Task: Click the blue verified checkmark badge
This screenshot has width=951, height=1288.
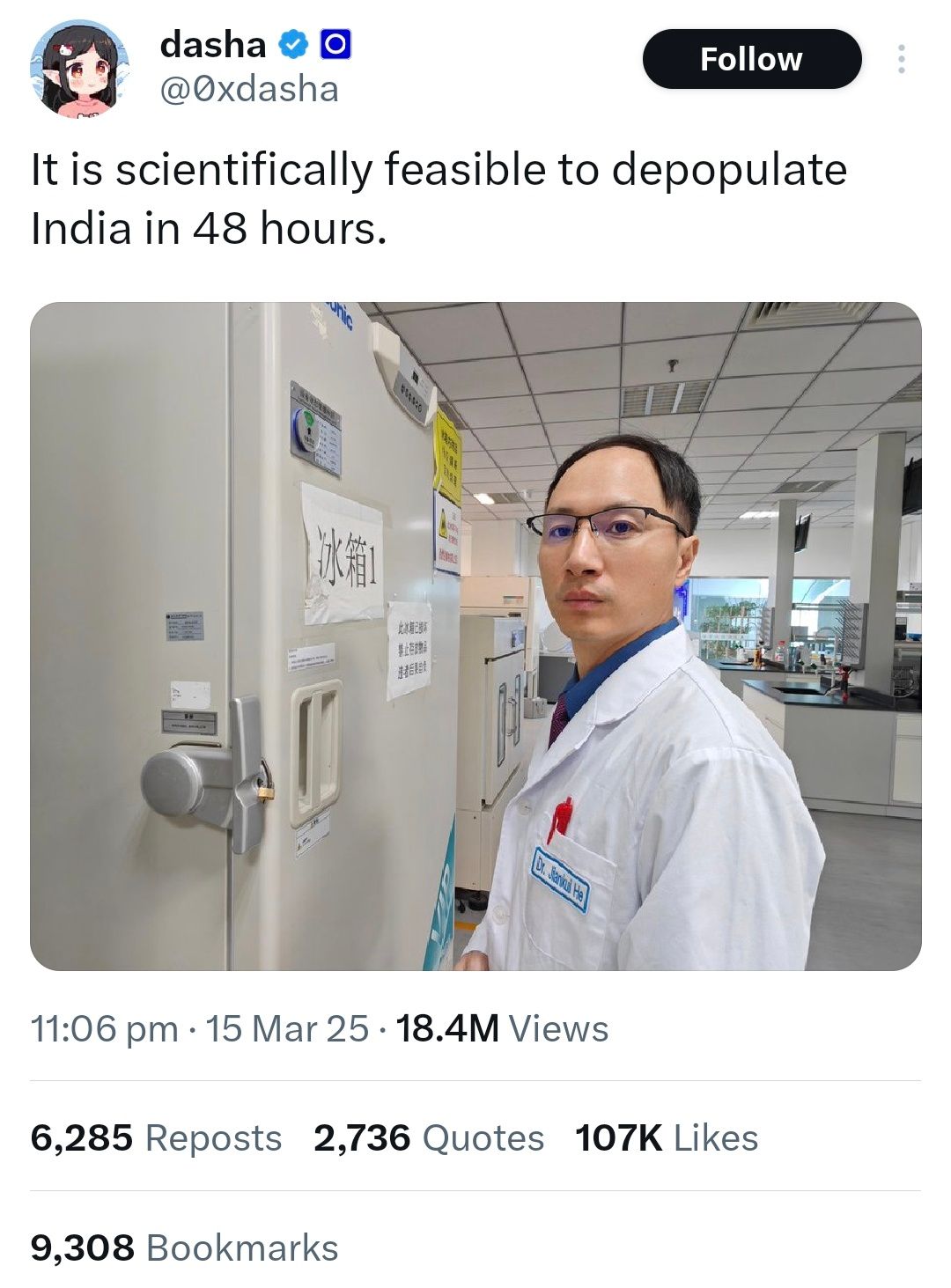Action: point(294,44)
